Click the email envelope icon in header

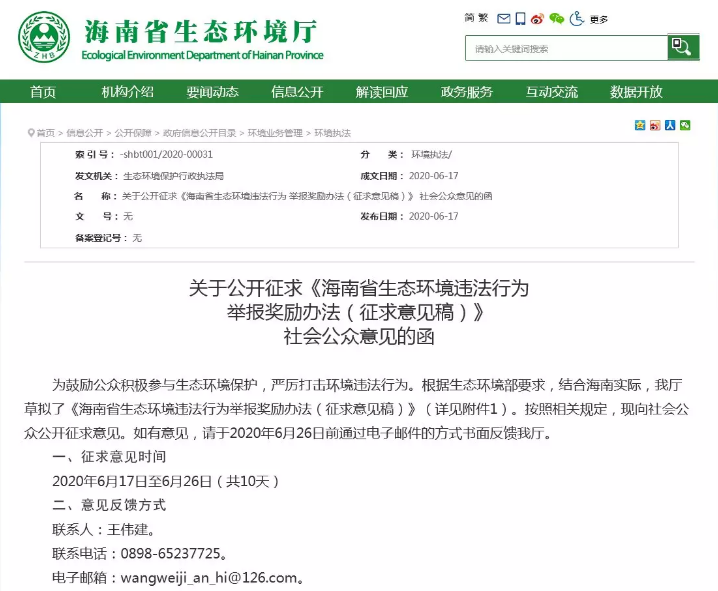pos(504,18)
